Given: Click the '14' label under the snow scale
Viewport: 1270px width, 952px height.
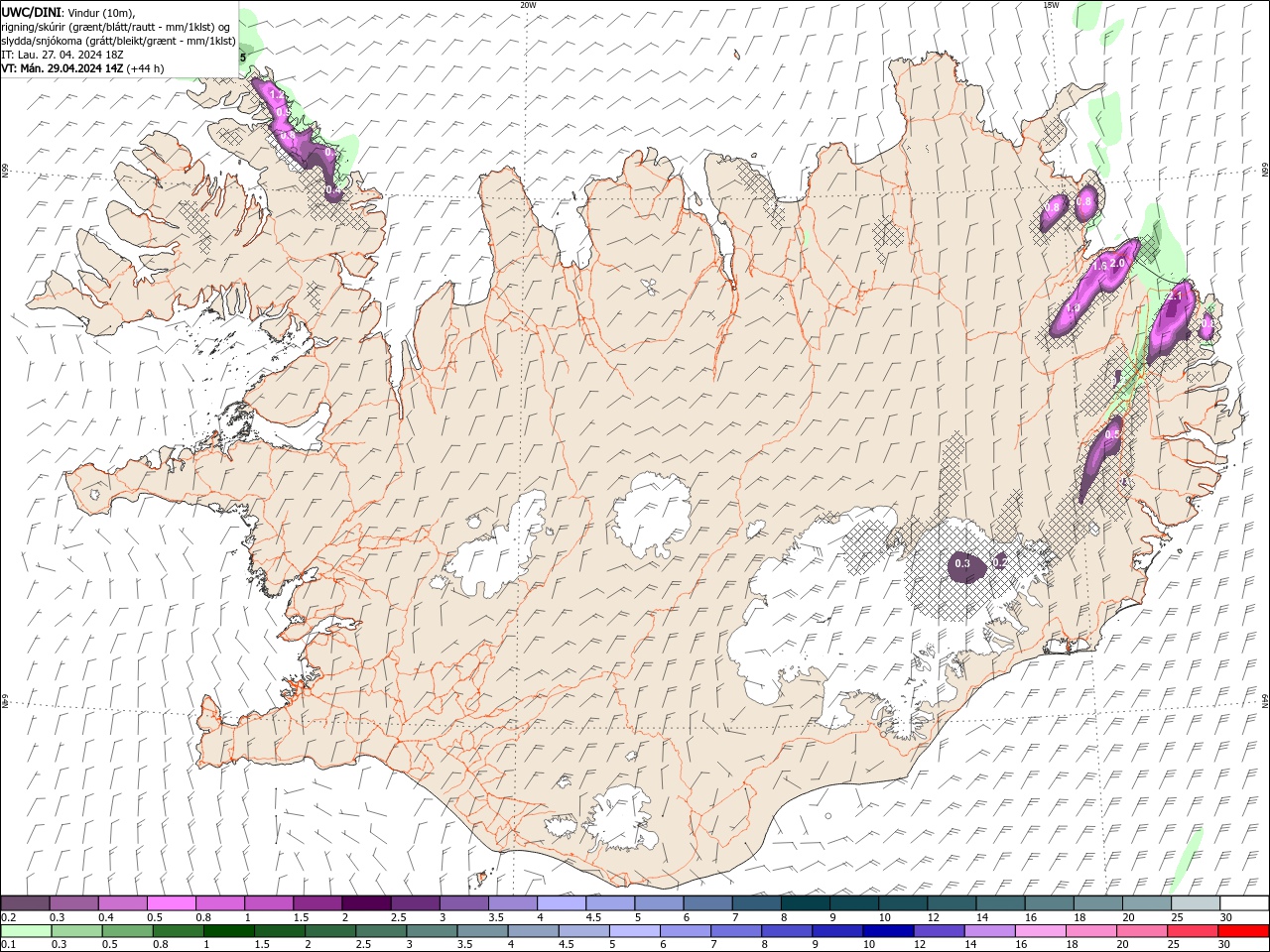Looking at the screenshot, I should pyautogui.click(x=981, y=917).
